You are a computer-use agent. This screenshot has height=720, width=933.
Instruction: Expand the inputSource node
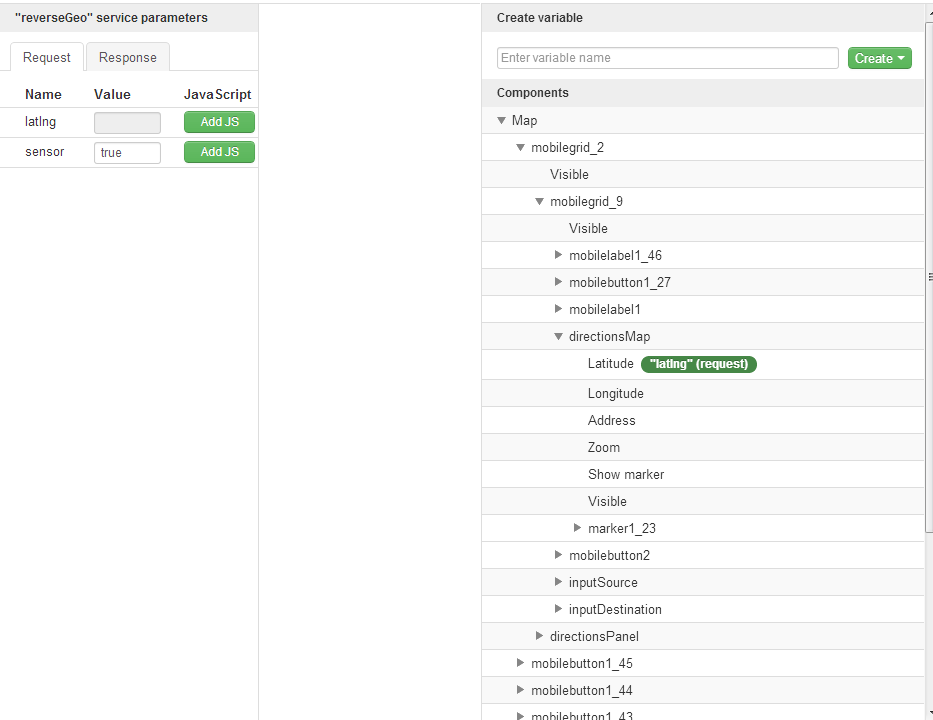click(558, 582)
